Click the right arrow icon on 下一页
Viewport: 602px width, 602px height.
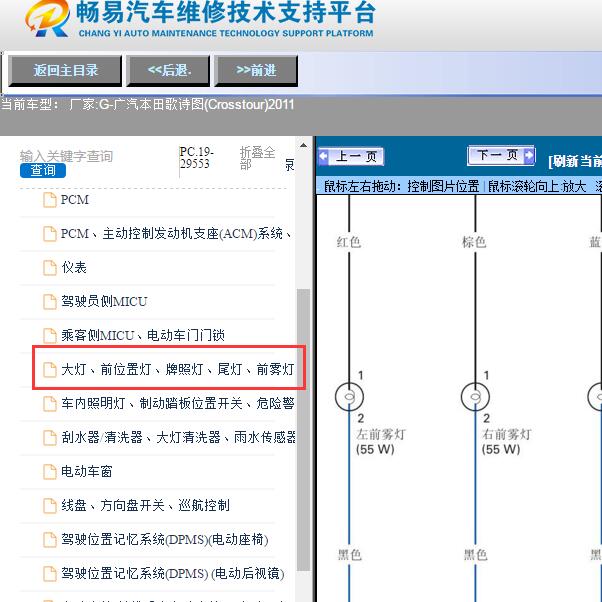click(529, 155)
